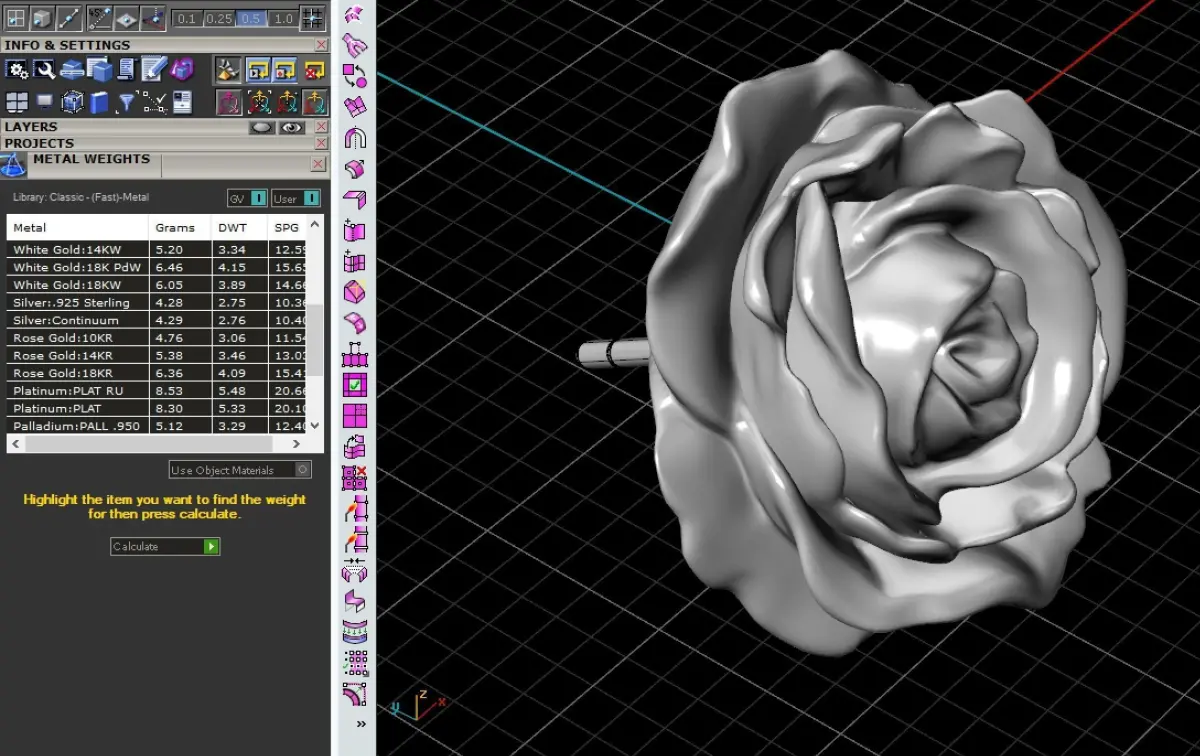Click the blue book icon

point(99,102)
